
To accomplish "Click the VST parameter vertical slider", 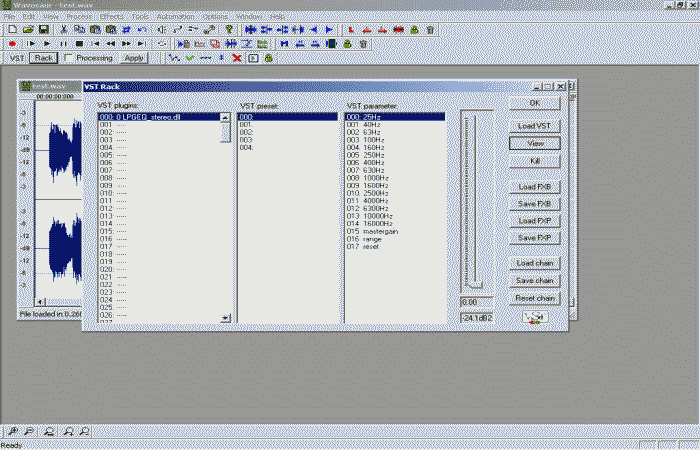I will [x=477, y=200].
